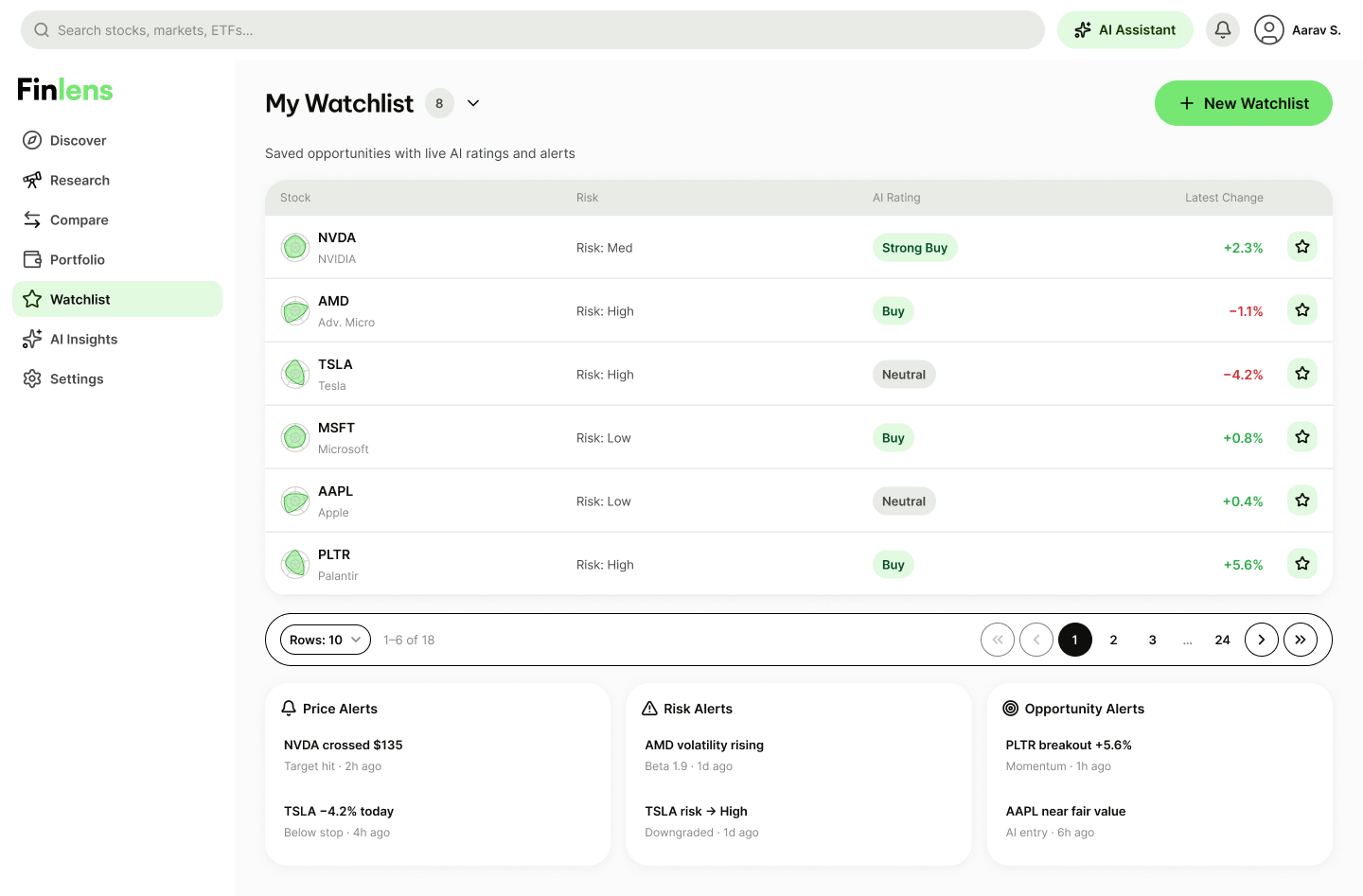Click the Risk Alerts warning triangle icon
Image resolution: width=1363 pixels, height=896 pixels.
pos(650,709)
